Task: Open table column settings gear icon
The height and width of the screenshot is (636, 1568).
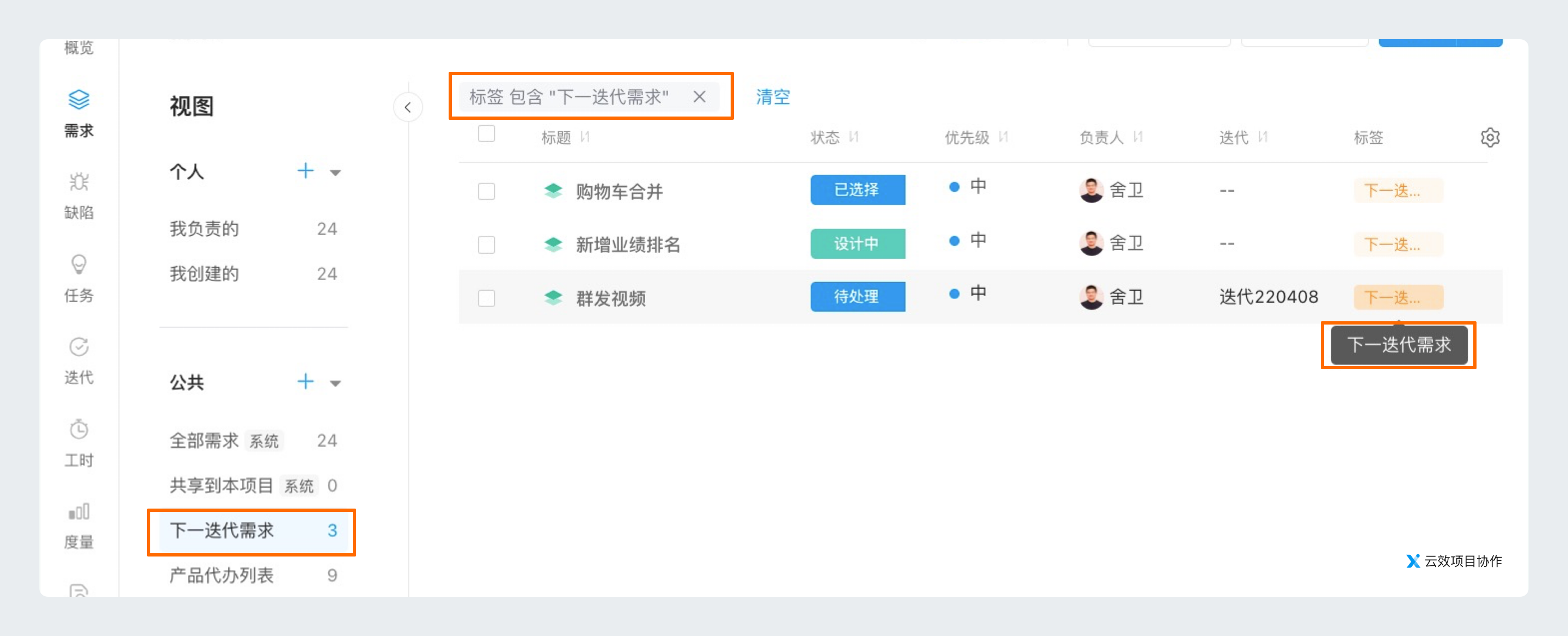Action: (1490, 138)
